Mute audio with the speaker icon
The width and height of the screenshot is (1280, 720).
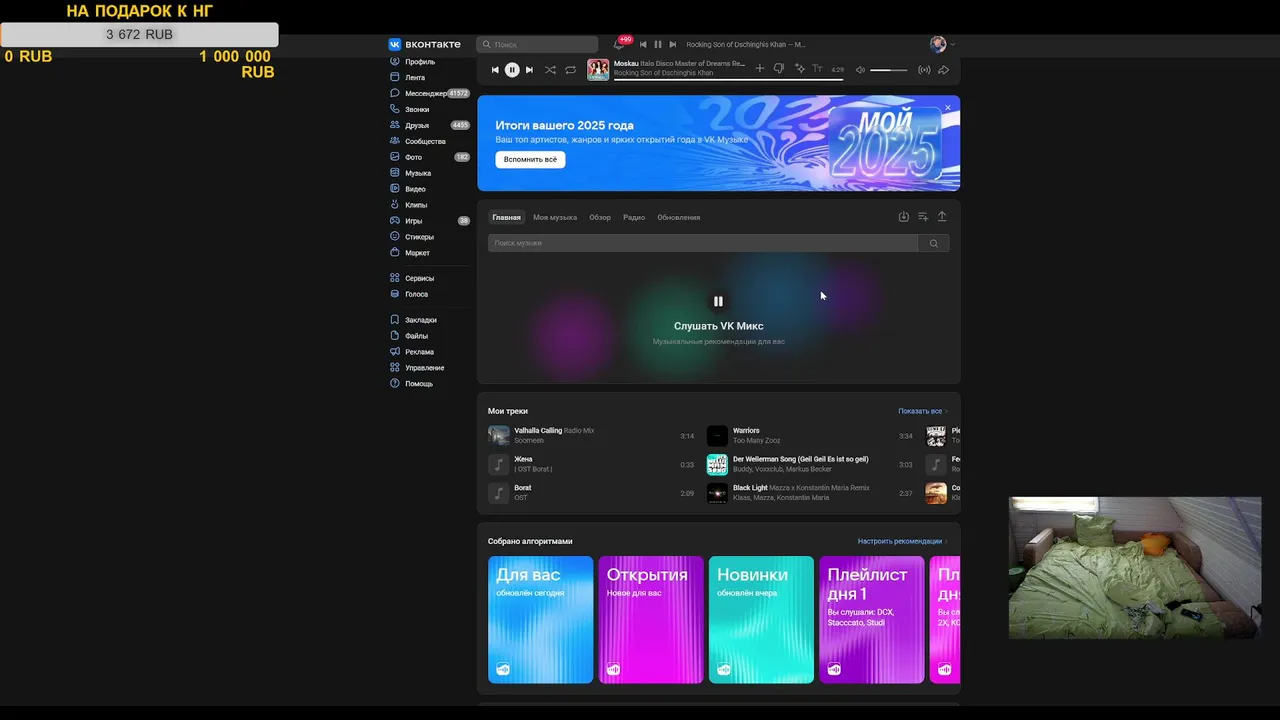pos(860,70)
